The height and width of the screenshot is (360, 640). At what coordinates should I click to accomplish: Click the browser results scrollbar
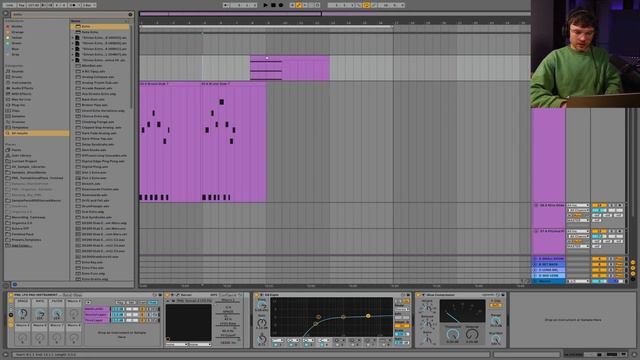[131, 67]
